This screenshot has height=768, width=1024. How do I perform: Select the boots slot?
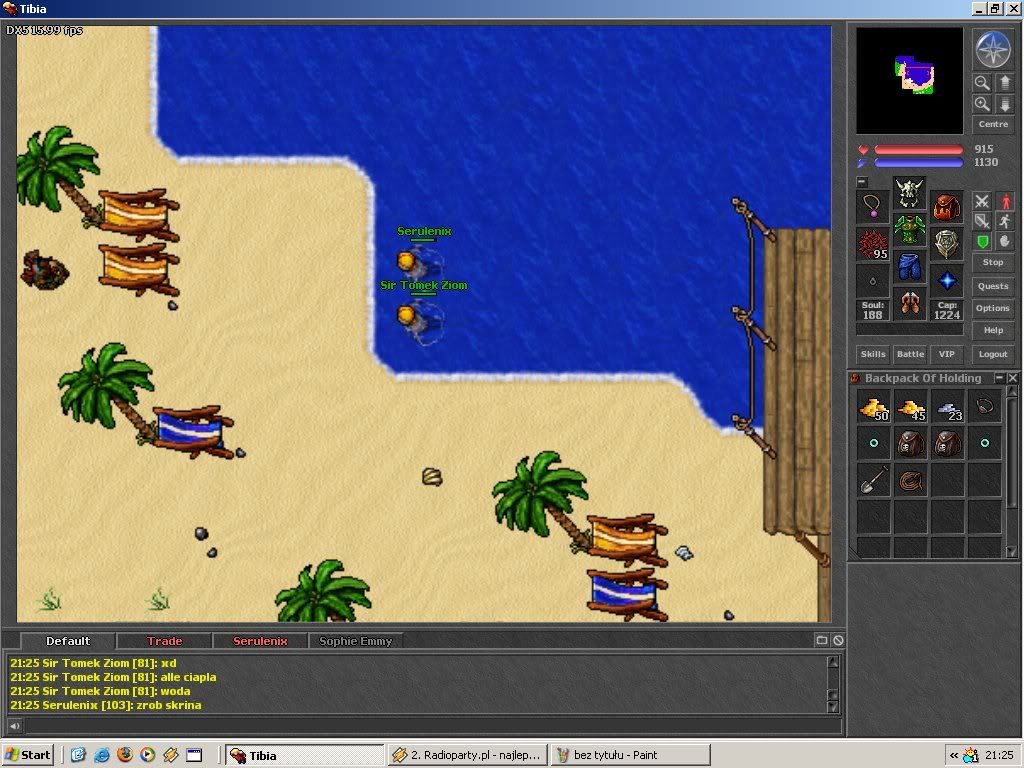click(910, 304)
